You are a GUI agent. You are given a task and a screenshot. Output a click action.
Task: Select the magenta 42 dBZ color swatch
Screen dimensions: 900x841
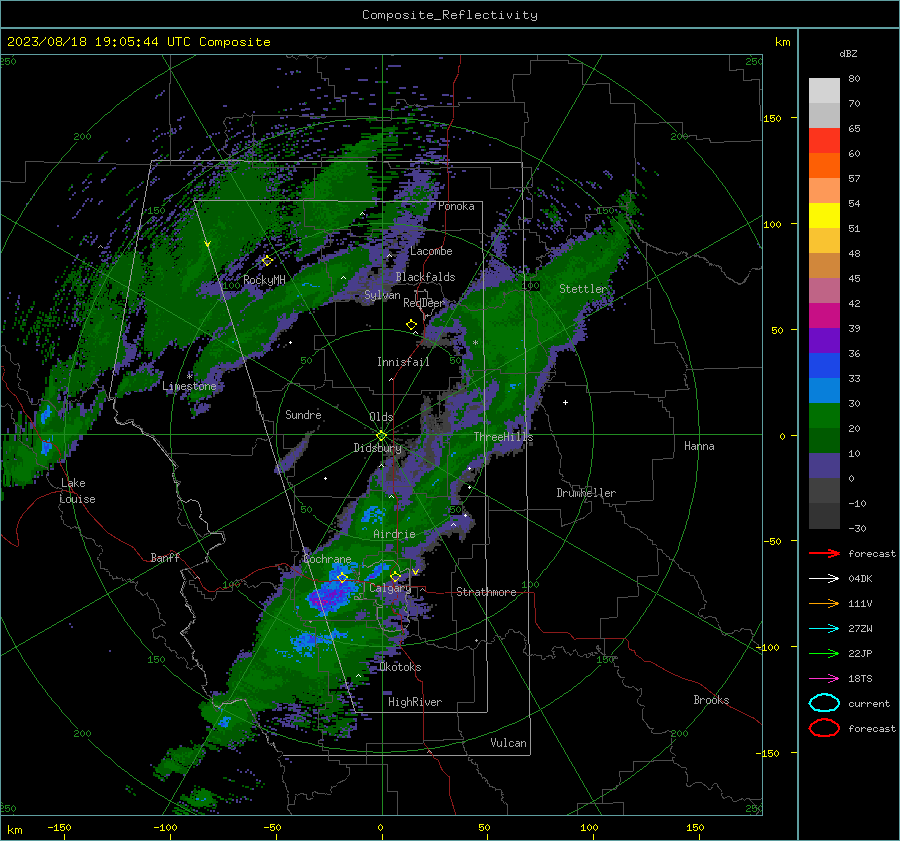coord(824,316)
